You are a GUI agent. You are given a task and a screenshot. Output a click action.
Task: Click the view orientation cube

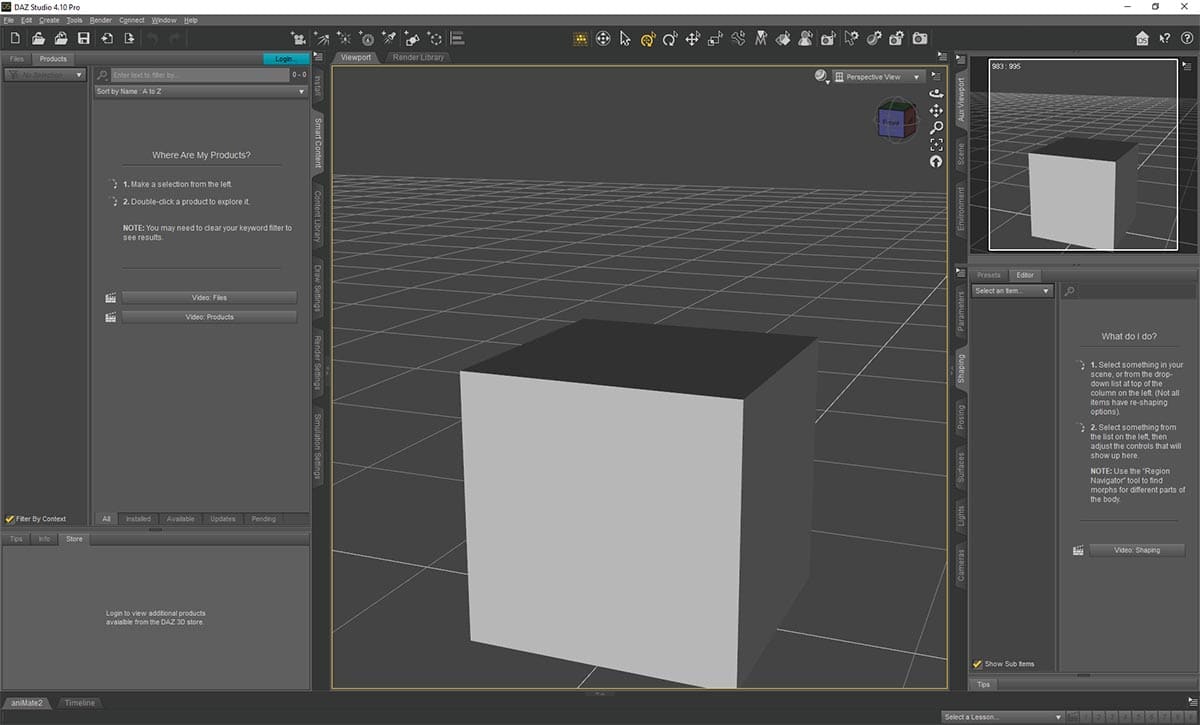tap(895, 120)
